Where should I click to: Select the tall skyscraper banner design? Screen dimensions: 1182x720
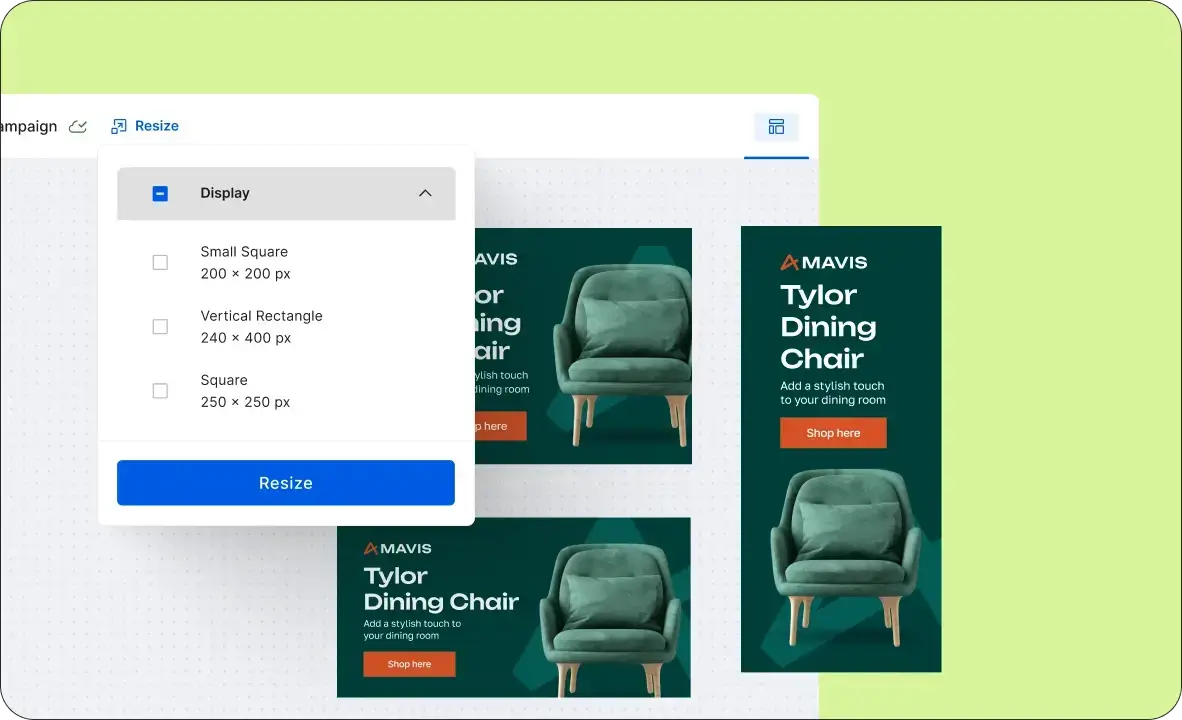(841, 449)
